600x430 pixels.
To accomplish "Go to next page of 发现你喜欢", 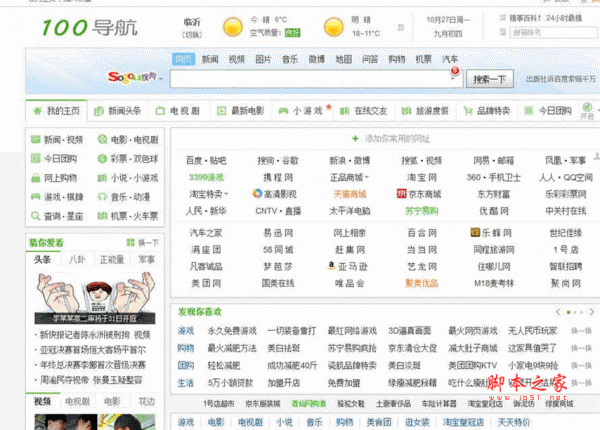I will 592,312.
